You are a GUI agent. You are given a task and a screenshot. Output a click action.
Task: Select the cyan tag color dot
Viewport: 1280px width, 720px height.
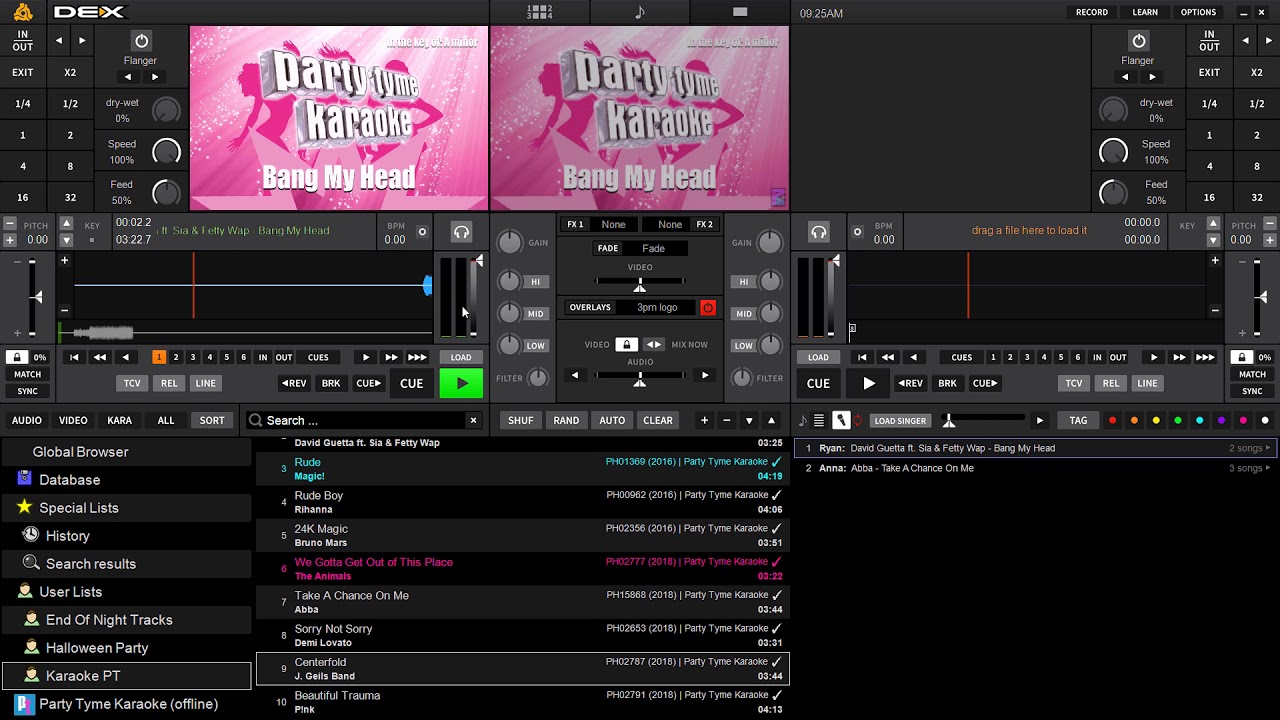point(1200,421)
